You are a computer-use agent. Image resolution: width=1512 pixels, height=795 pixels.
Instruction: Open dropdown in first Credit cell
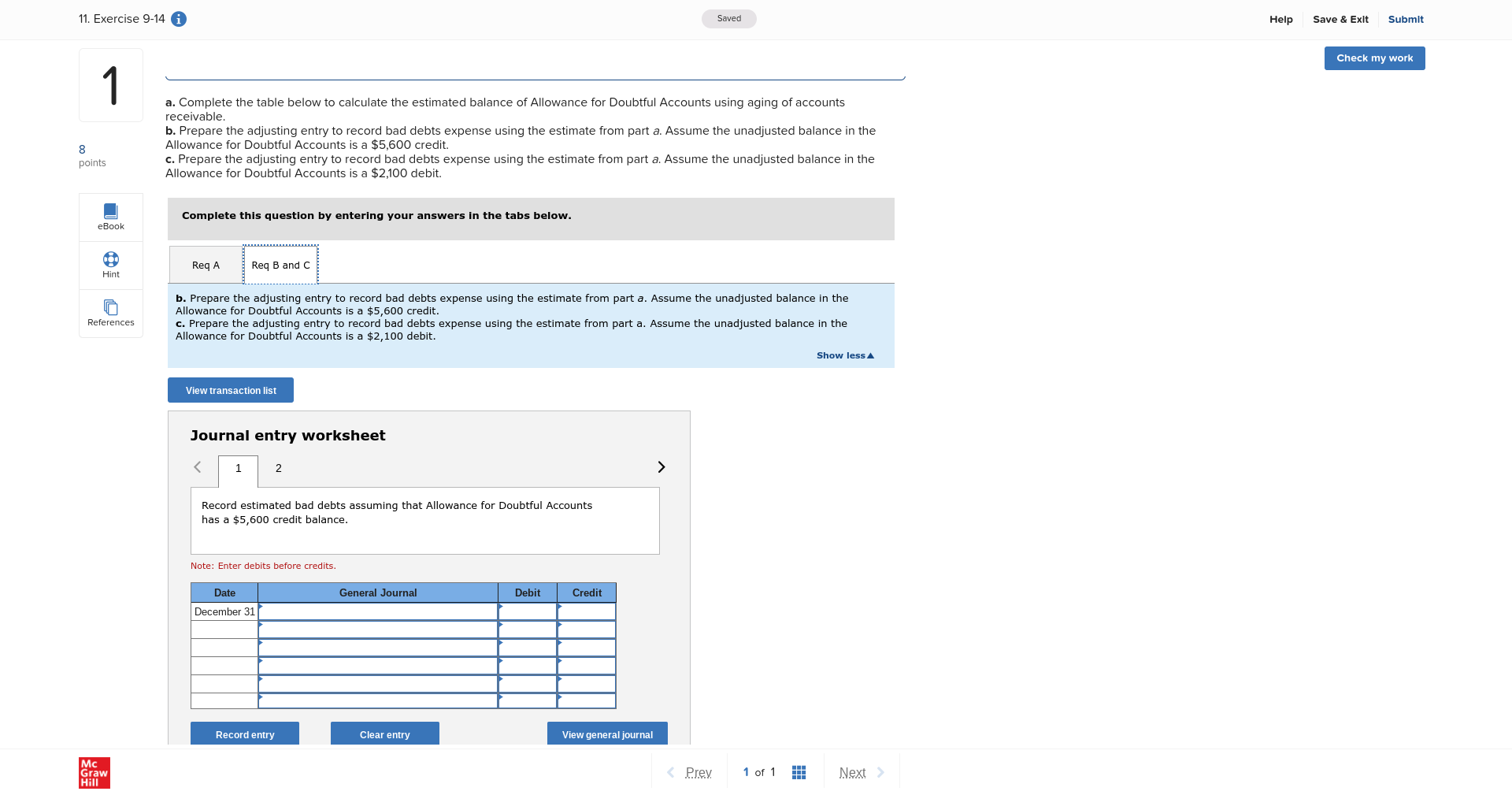(x=586, y=611)
